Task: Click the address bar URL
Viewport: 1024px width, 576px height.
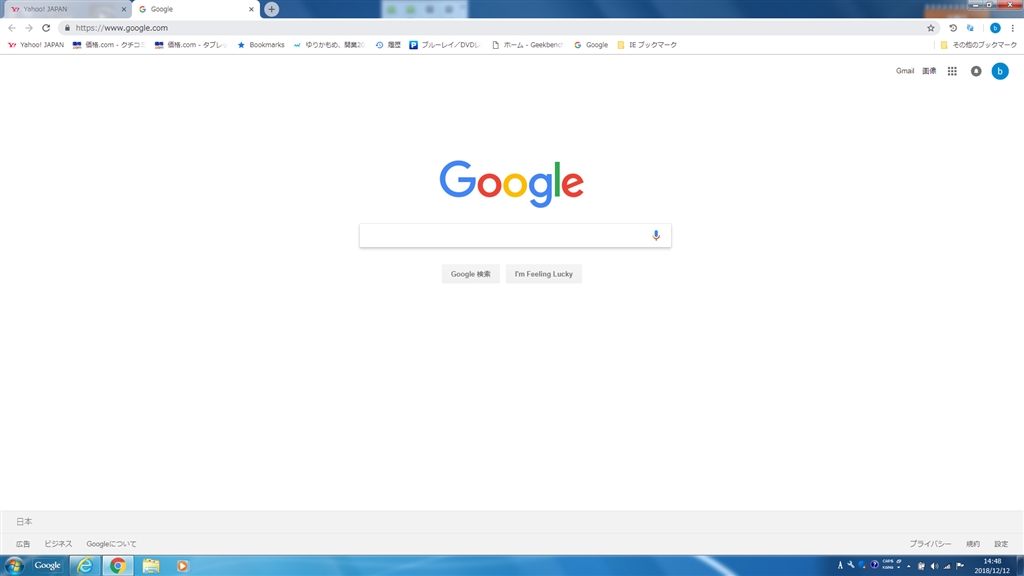Action: click(121, 28)
